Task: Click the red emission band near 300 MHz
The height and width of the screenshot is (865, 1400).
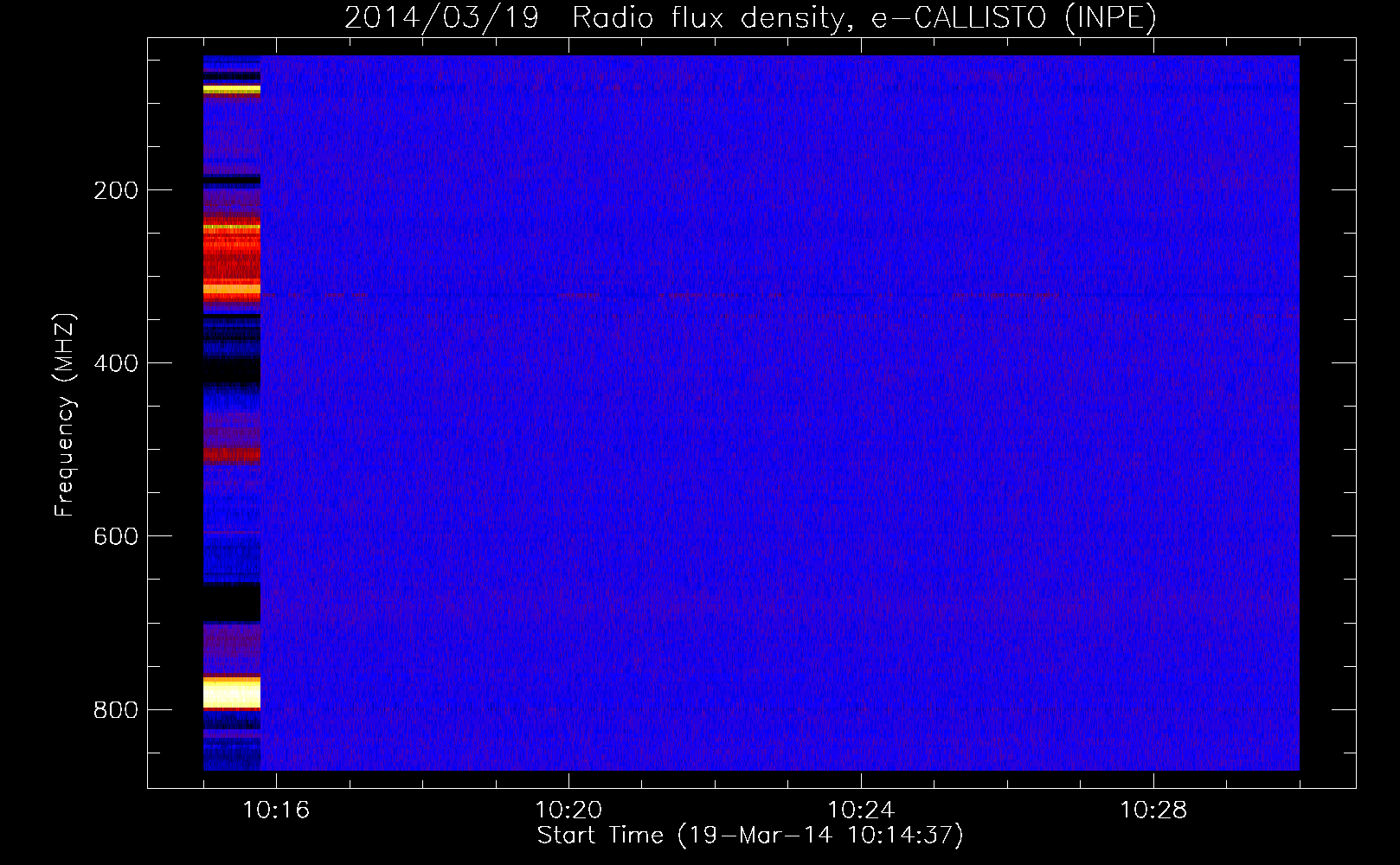Action: pos(232,258)
